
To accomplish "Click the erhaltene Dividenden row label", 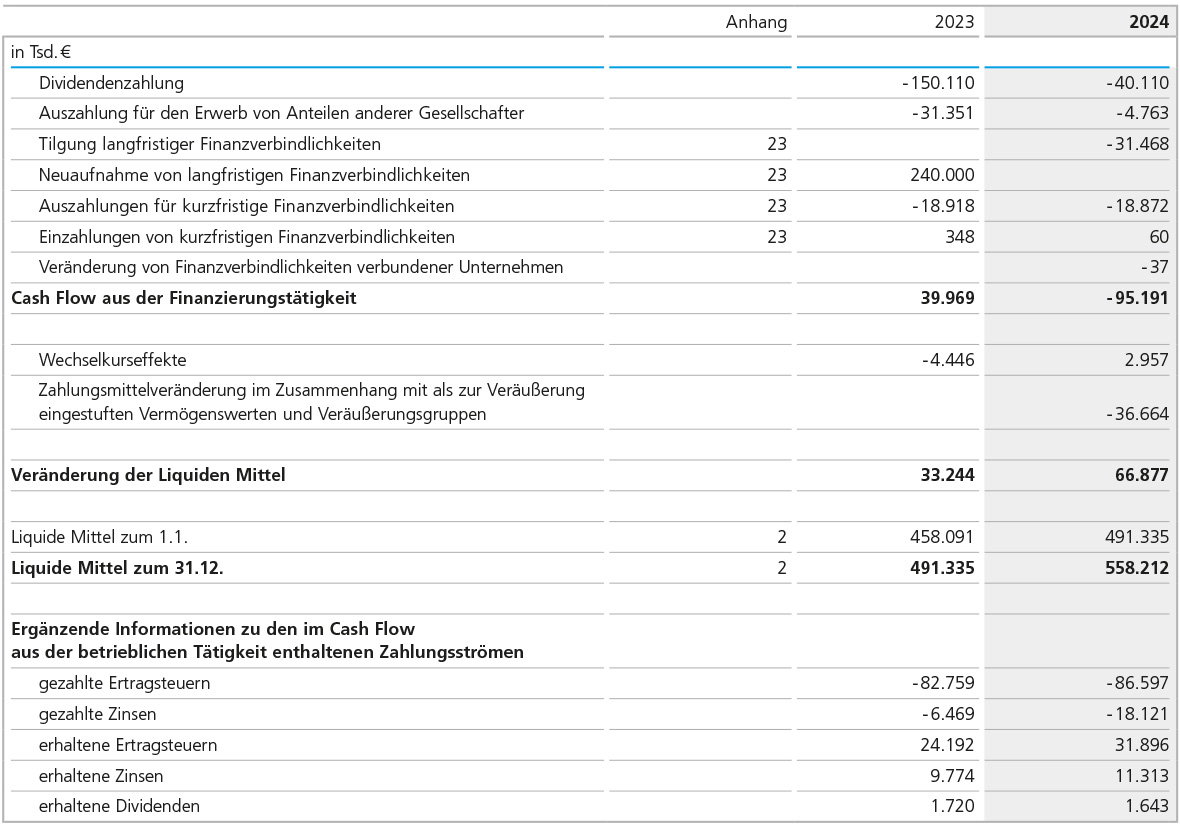I will tap(119, 805).
